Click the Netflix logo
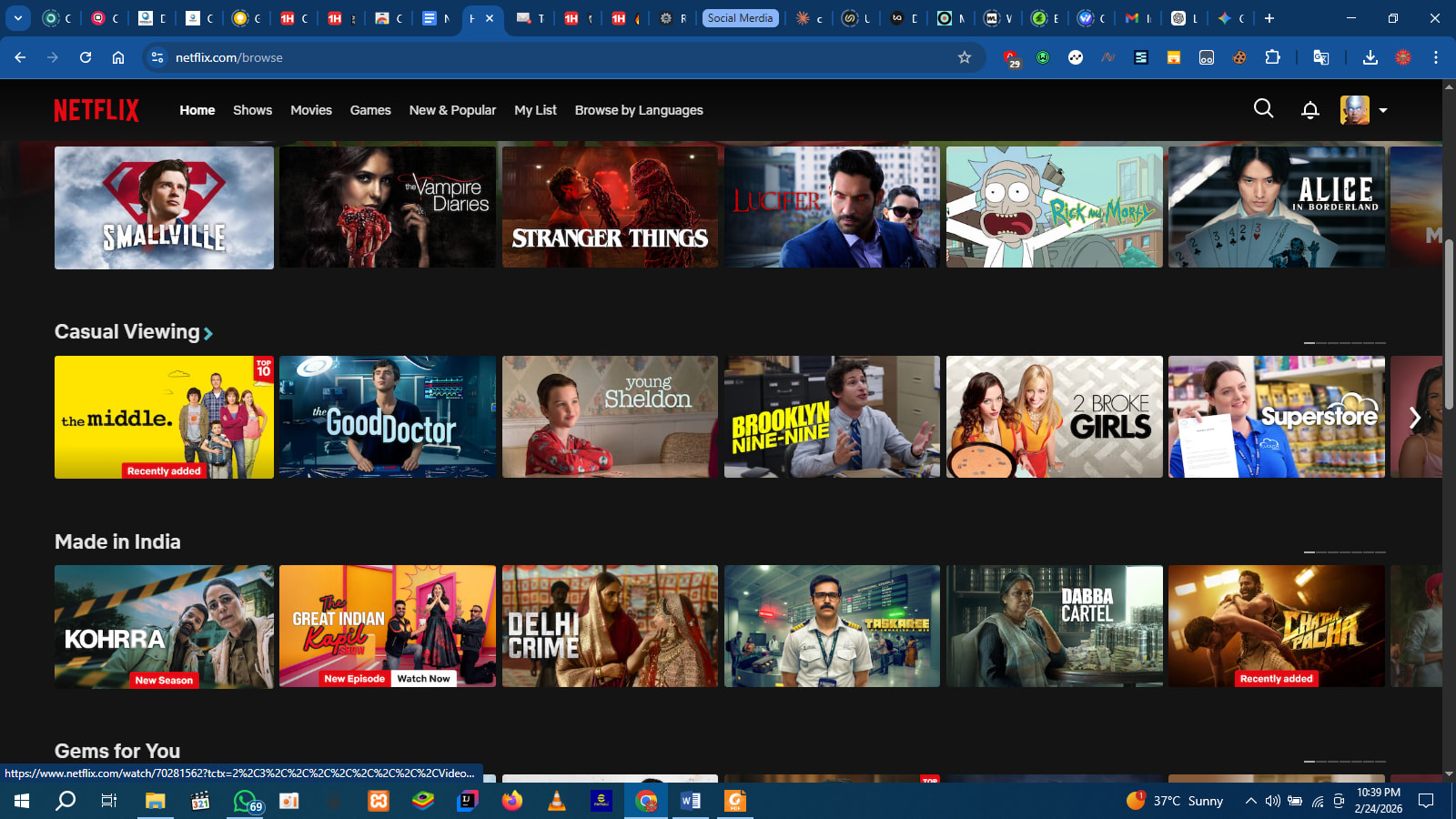This screenshot has height=819, width=1456. pyautogui.click(x=96, y=110)
